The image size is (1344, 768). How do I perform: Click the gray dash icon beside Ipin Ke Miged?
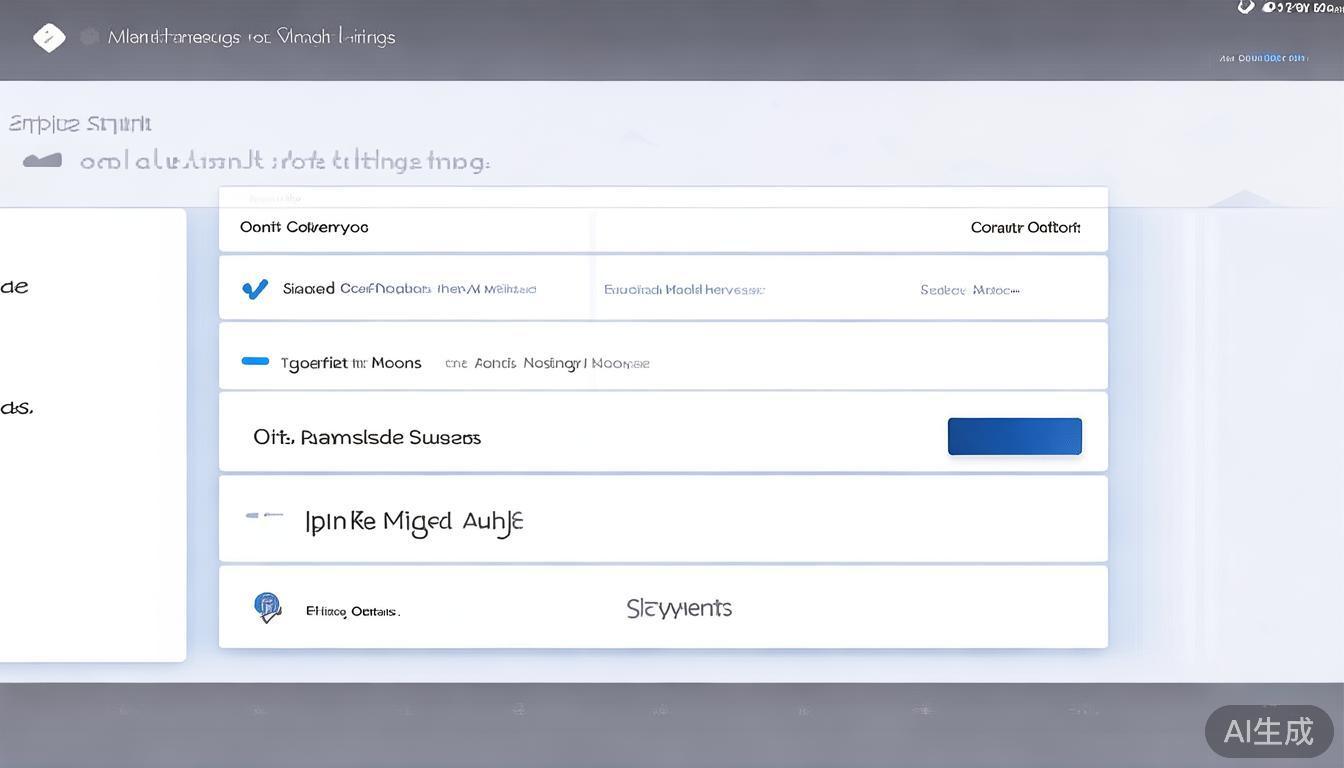tap(265, 516)
